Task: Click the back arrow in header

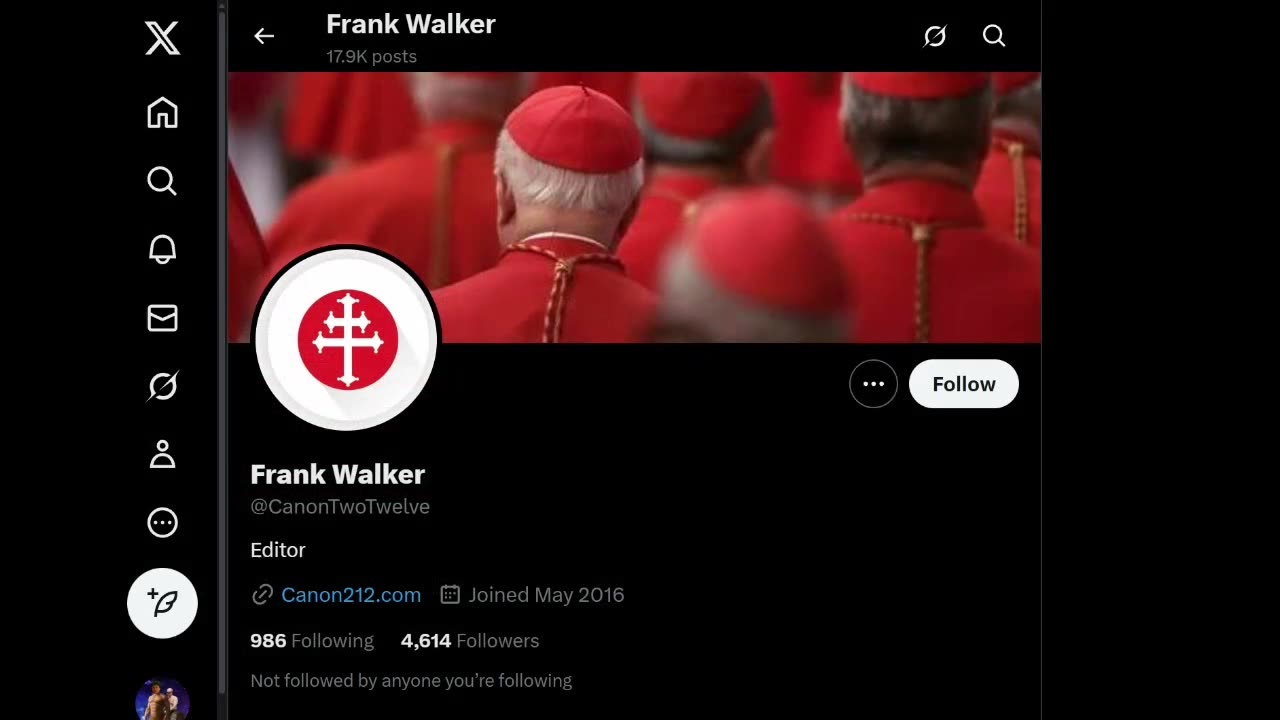Action: pos(264,36)
